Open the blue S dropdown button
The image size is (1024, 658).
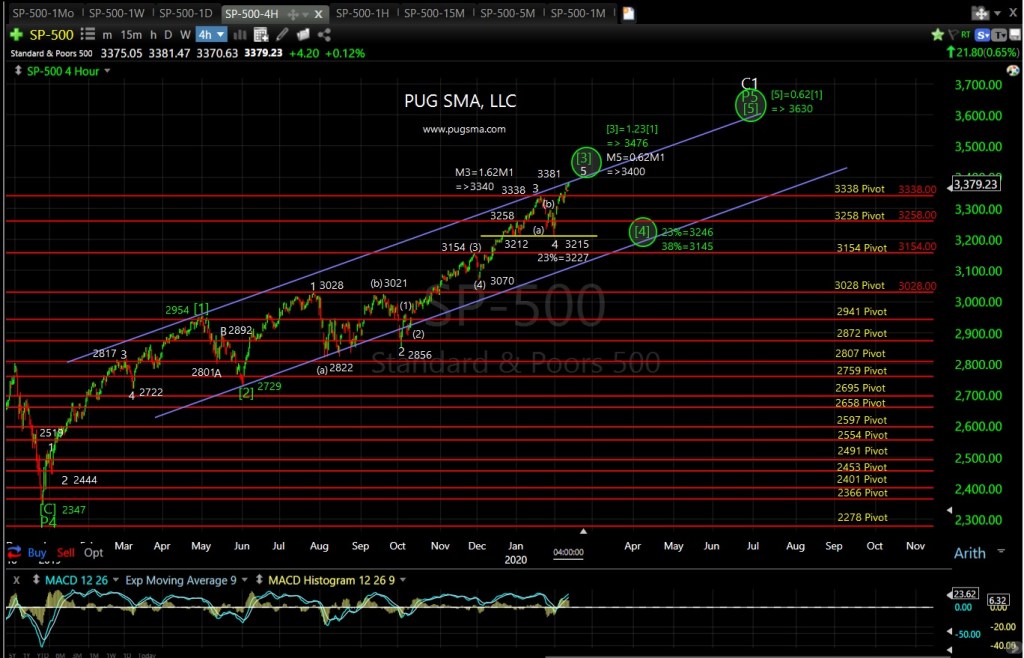coord(982,35)
